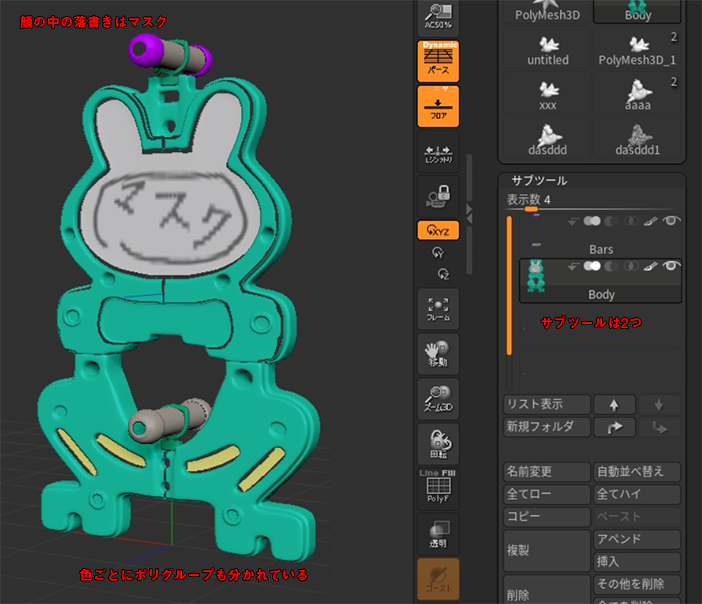
Task: Toggle visibility eye of Body subtool
Action: [x=671, y=266]
